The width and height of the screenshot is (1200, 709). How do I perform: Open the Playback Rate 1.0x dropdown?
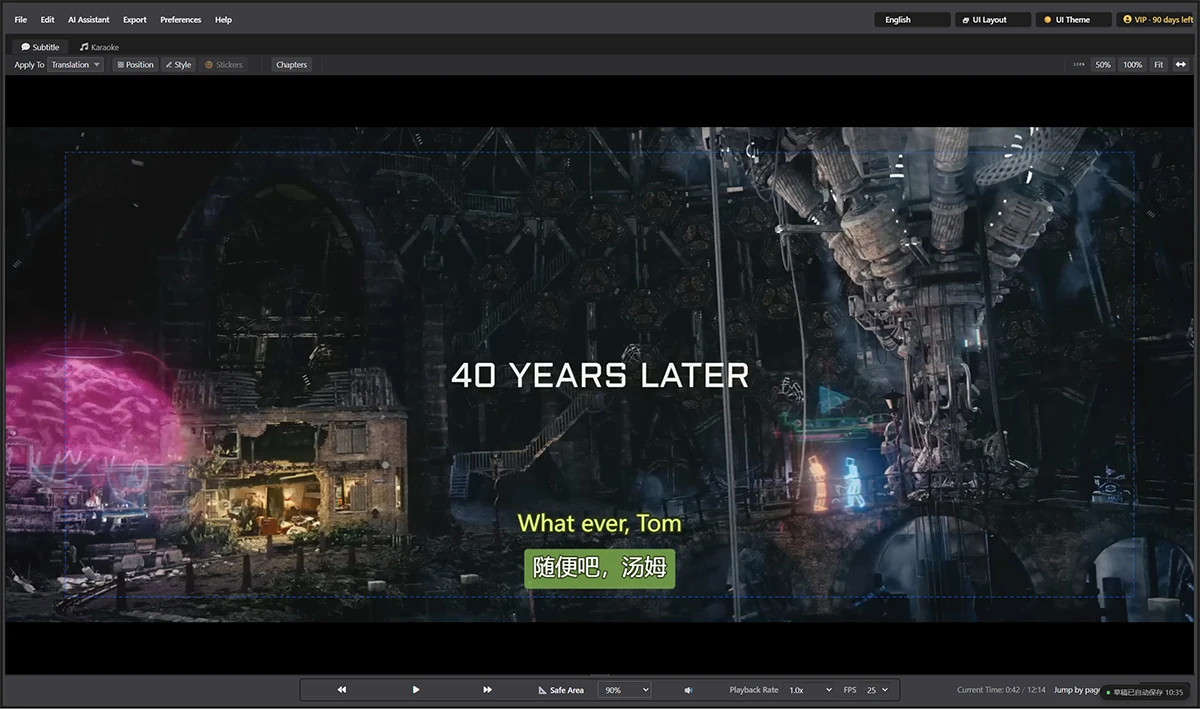(x=809, y=690)
